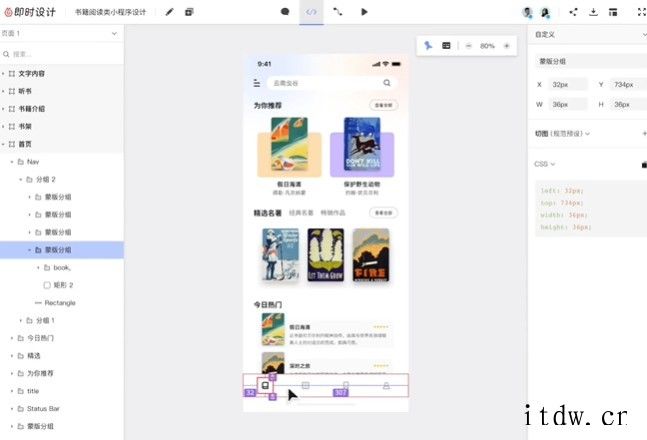Click the FIRE book cover thumbnail
The image size is (647, 440).
pyautogui.click(x=371, y=255)
